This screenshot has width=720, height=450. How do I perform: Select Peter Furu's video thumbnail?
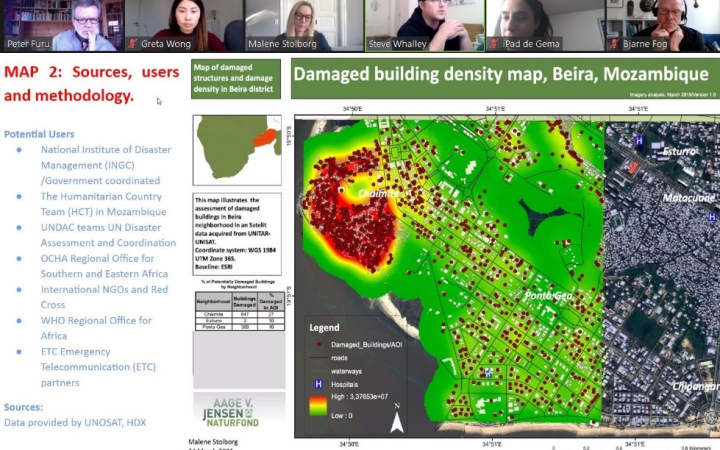click(60, 25)
